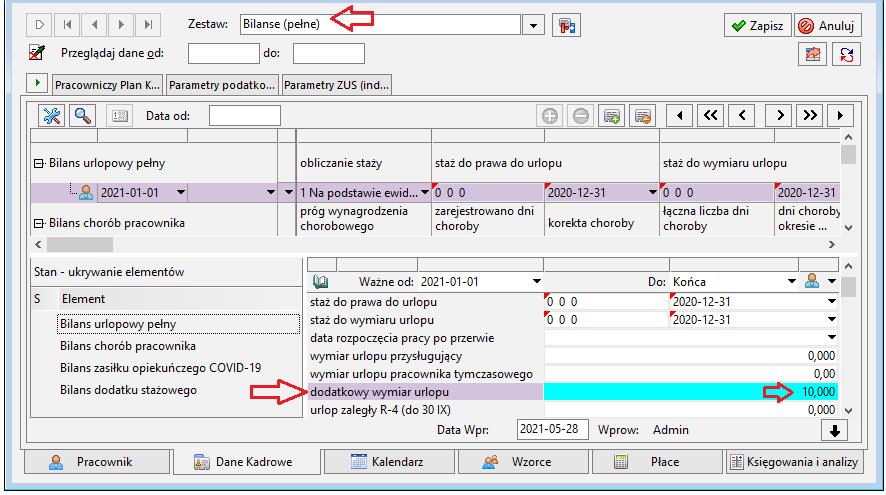
Task: Open staż do prawa 2020-12-31 grid dropdown
Action: pos(653,193)
